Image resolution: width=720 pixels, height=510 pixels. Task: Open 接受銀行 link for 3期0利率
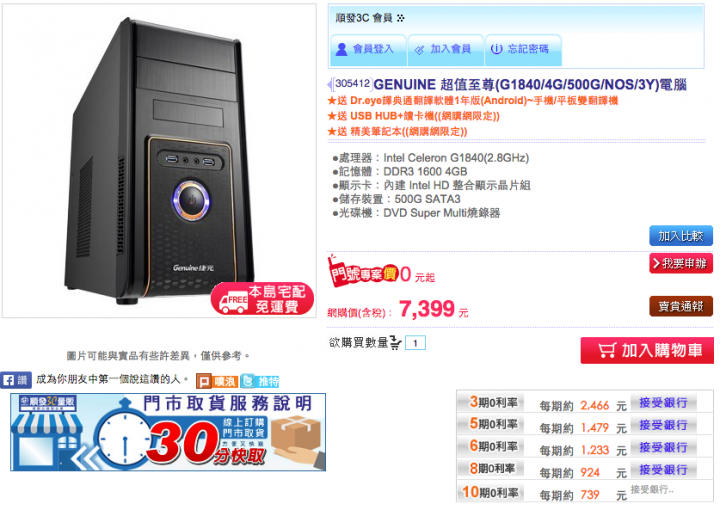tap(663, 403)
